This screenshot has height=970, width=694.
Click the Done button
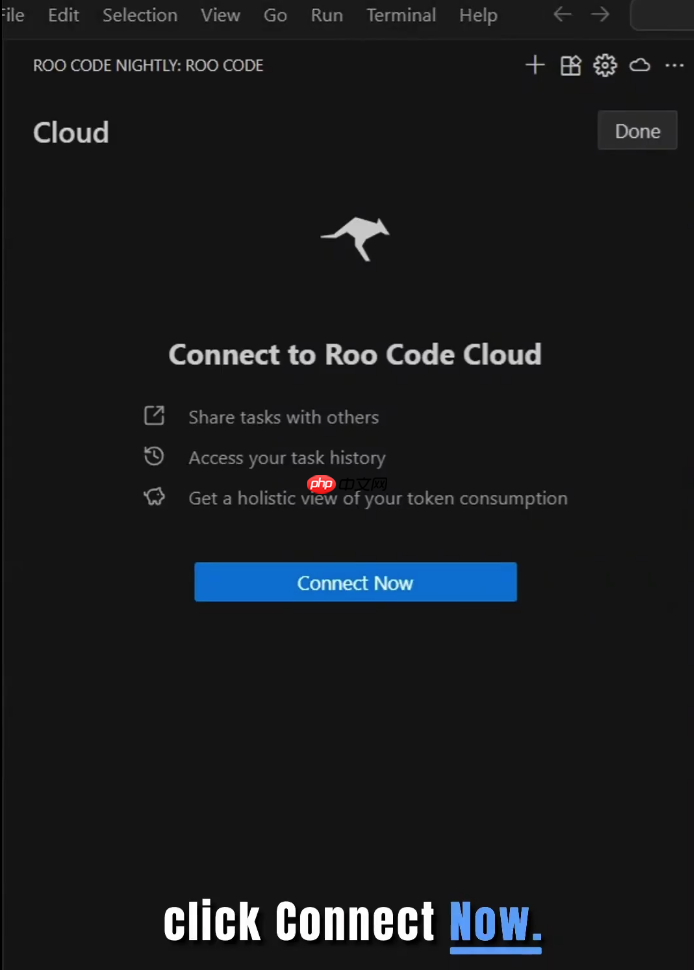pos(637,130)
